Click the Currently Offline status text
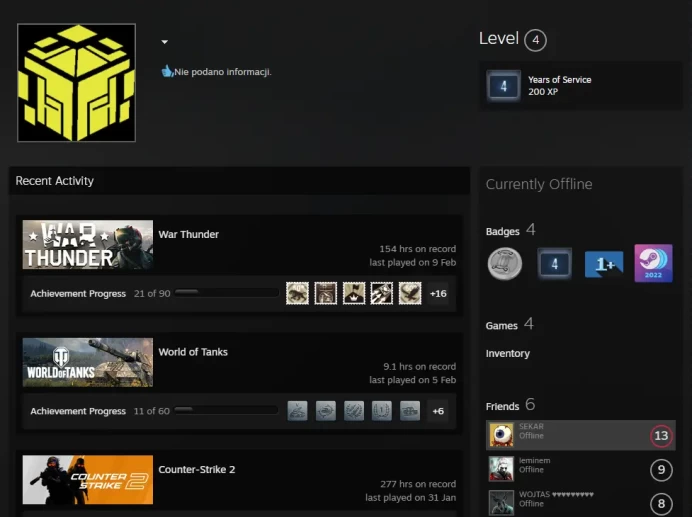The width and height of the screenshot is (692, 517). (x=539, y=184)
